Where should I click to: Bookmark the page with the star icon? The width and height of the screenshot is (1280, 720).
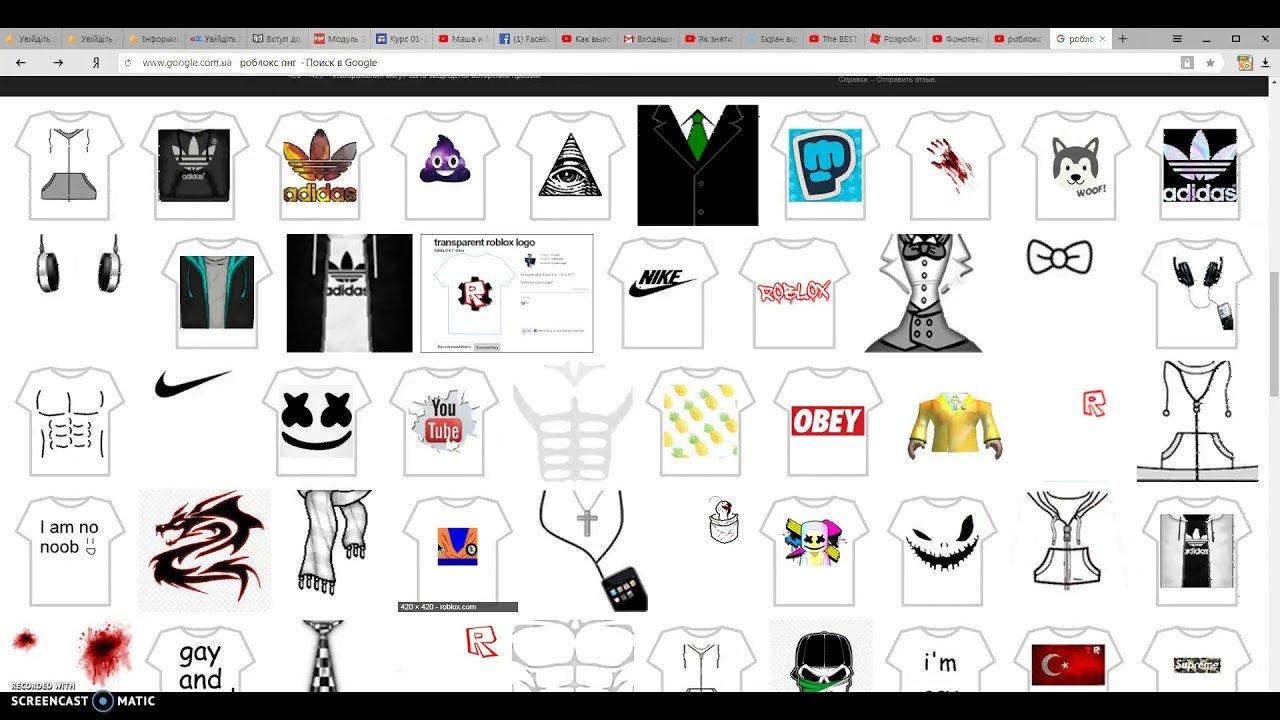pyautogui.click(x=1210, y=62)
